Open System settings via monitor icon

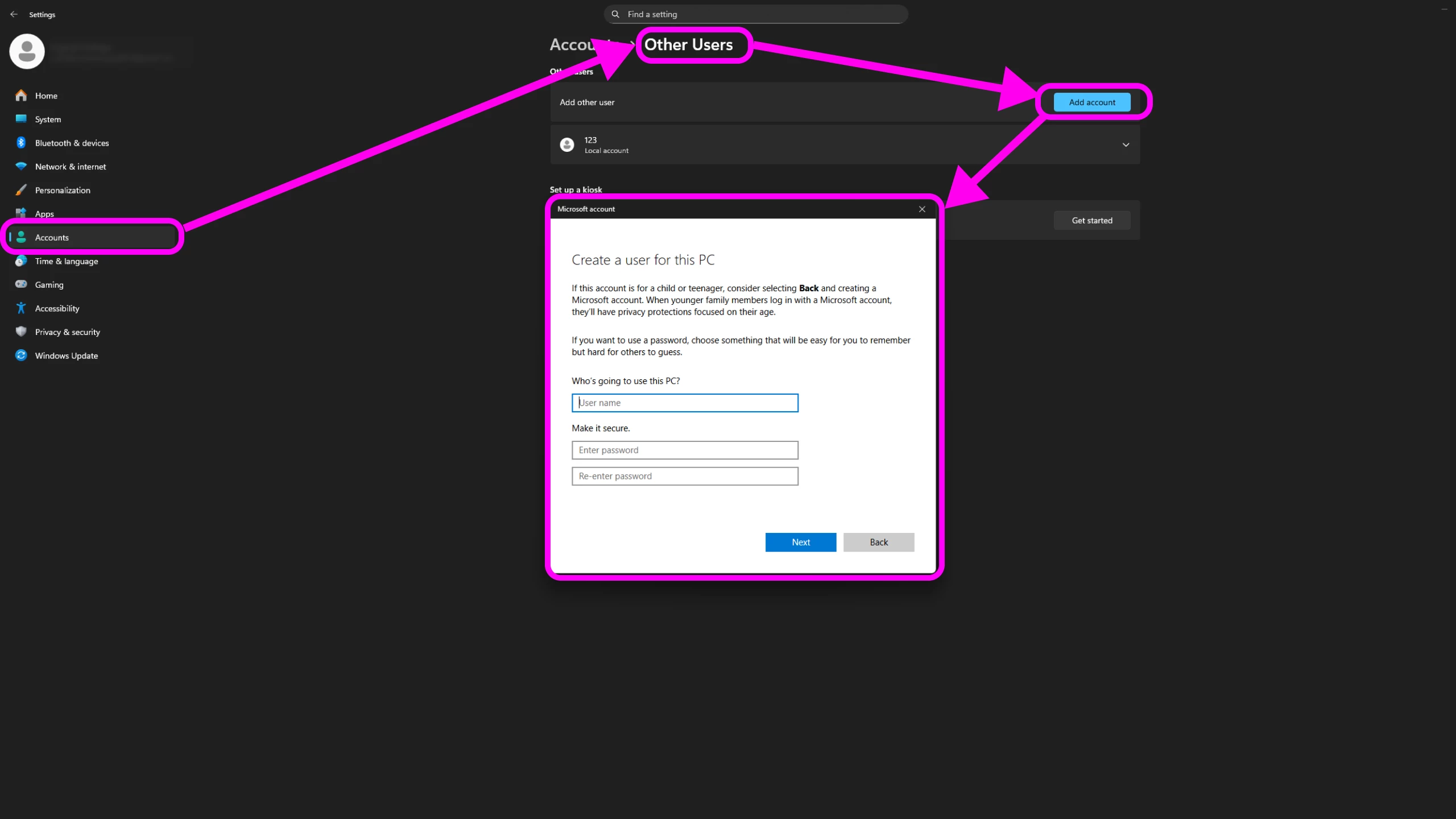click(x=21, y=119)
